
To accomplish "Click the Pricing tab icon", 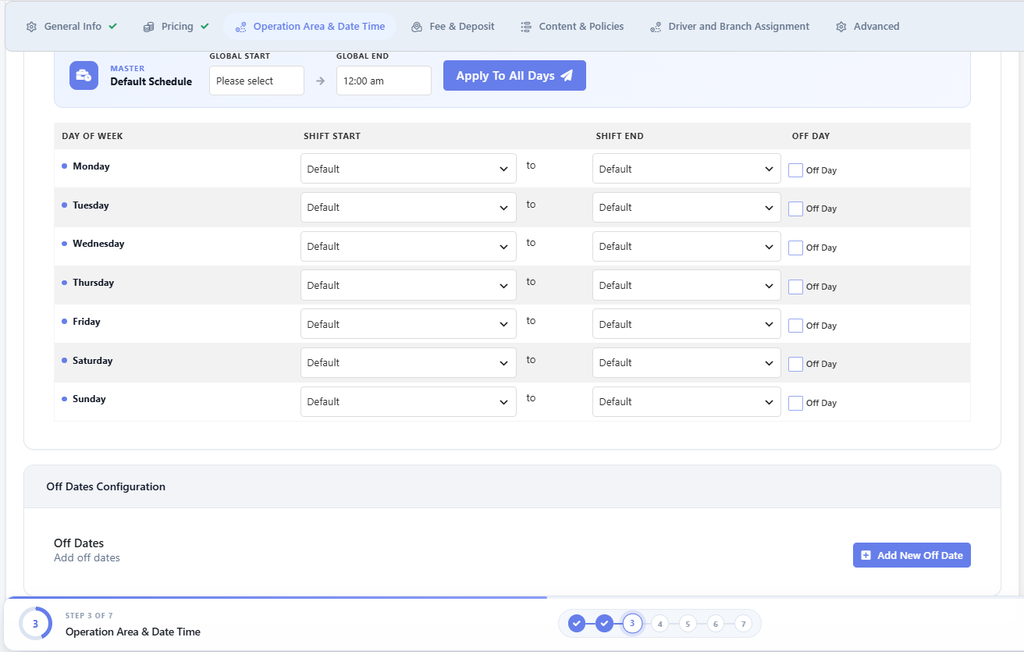I will 149,27.
